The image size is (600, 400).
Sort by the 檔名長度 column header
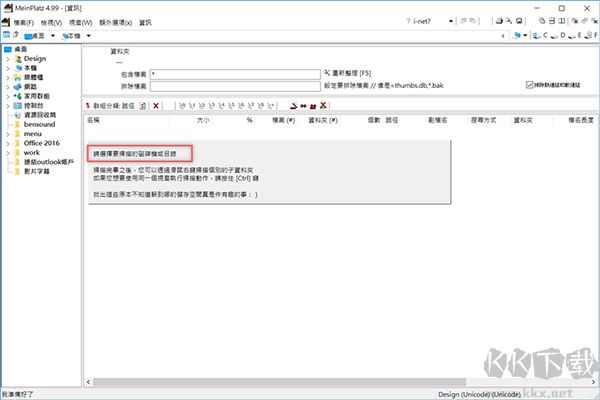point(581,120)
